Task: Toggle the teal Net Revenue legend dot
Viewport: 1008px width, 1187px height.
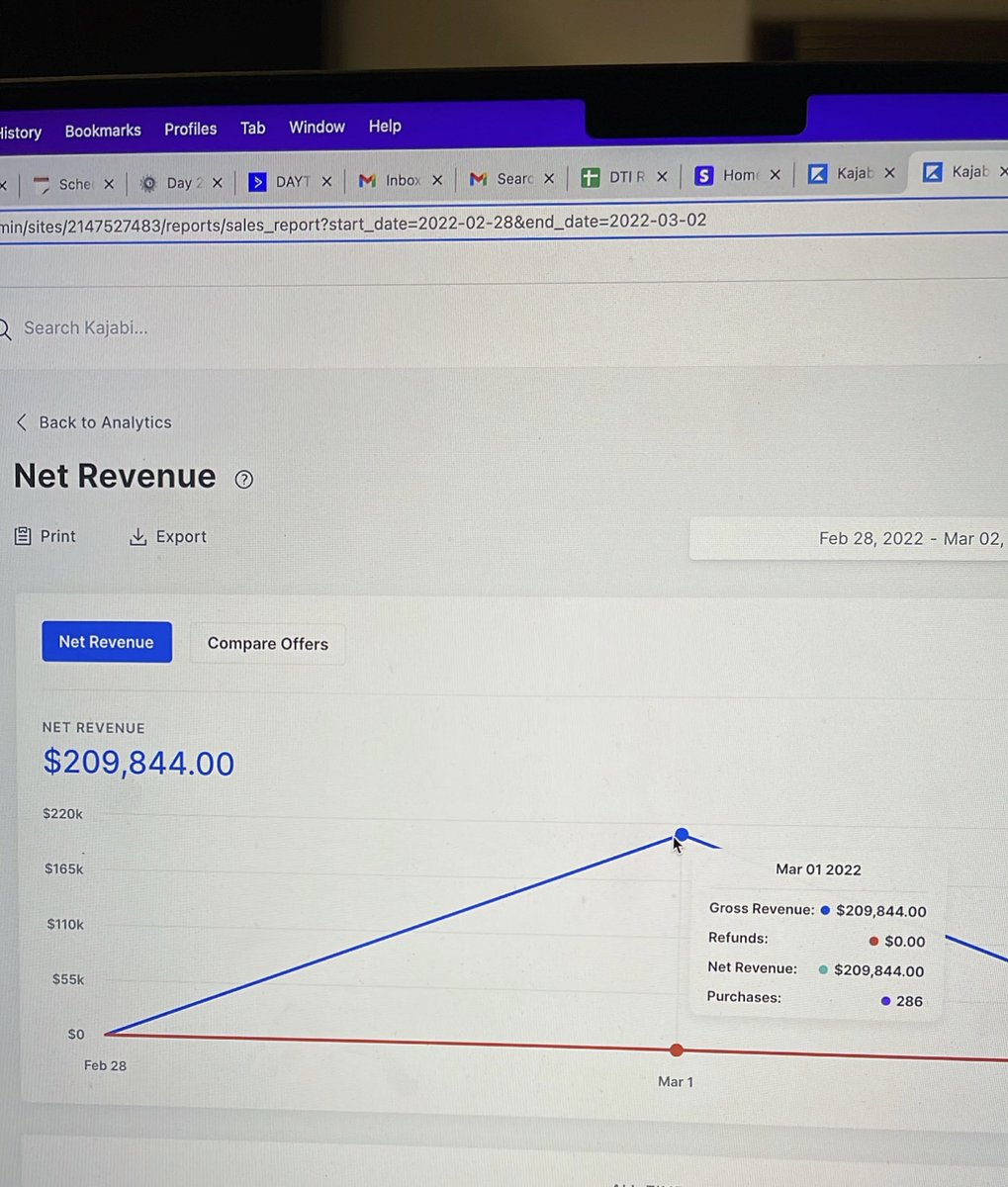Action: point(825,970)
